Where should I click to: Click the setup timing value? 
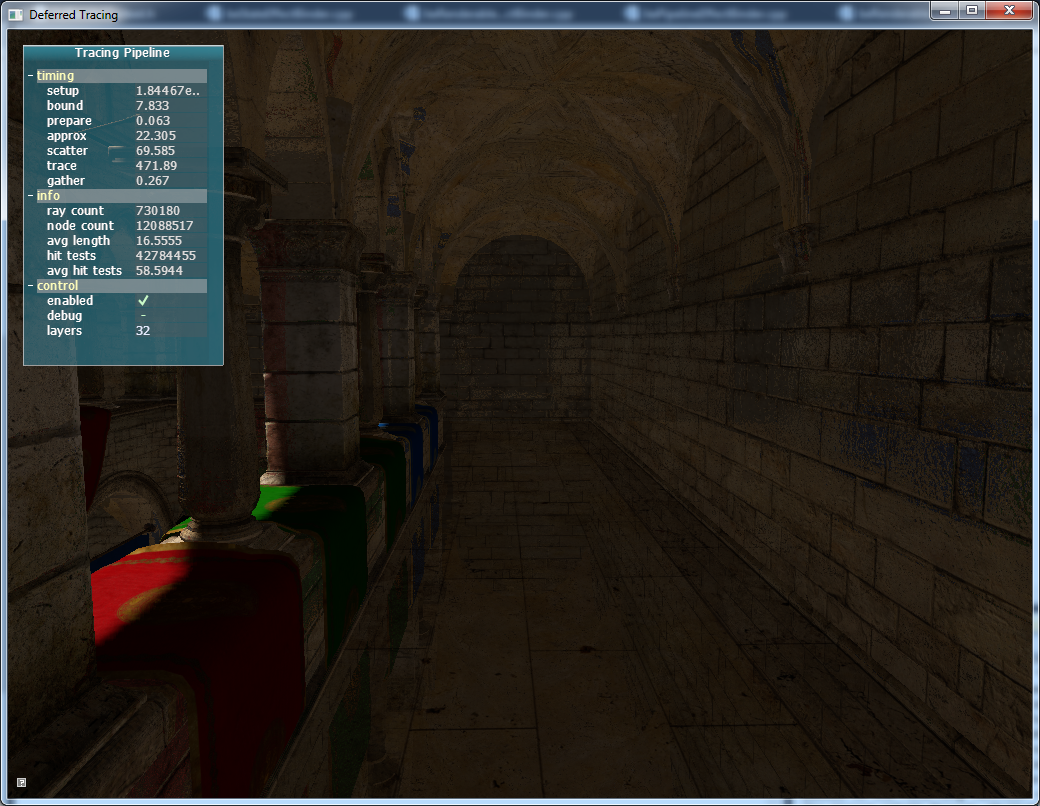(x=167, y=91)
